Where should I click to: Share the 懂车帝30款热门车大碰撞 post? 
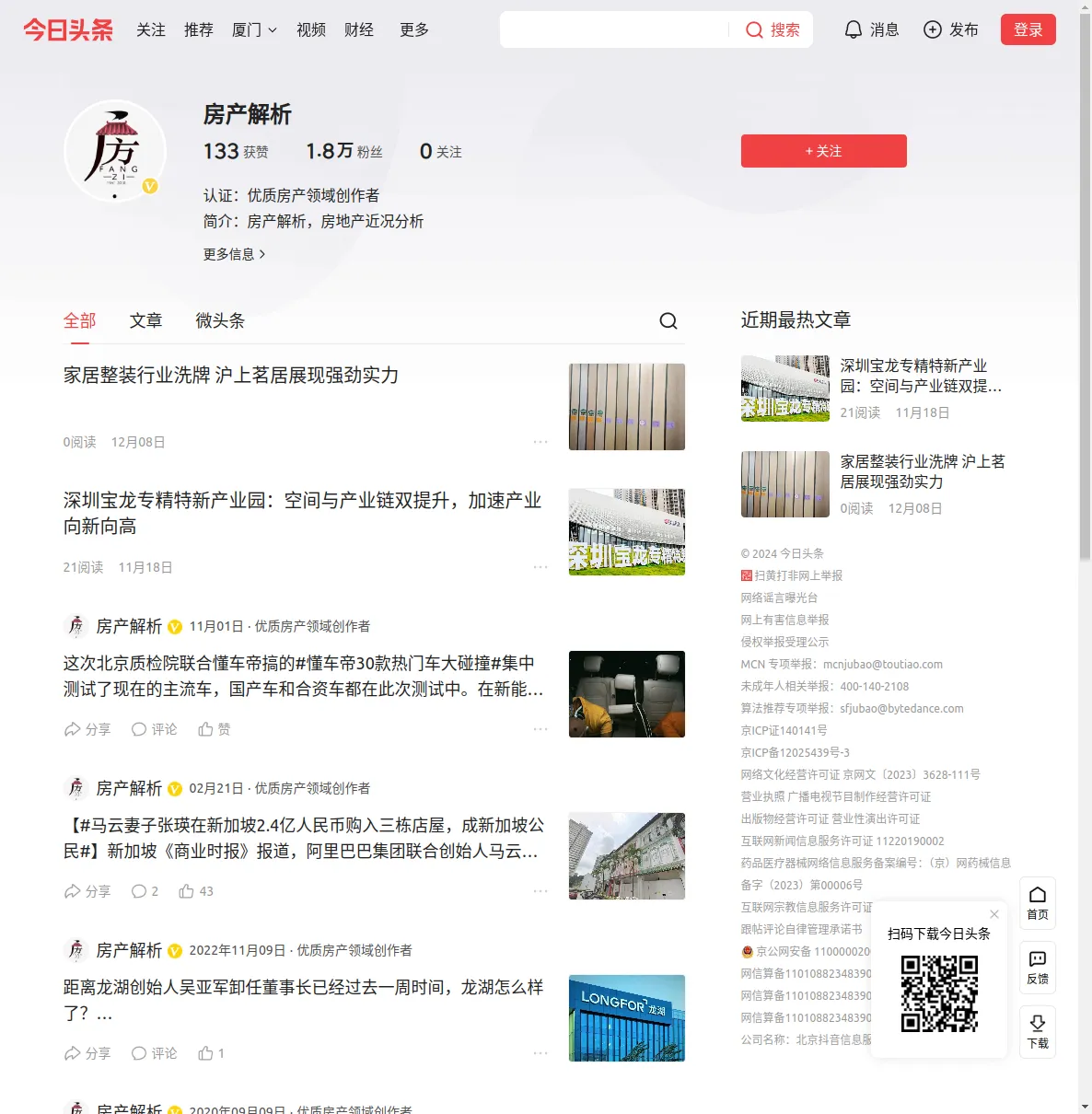point(87,729)
